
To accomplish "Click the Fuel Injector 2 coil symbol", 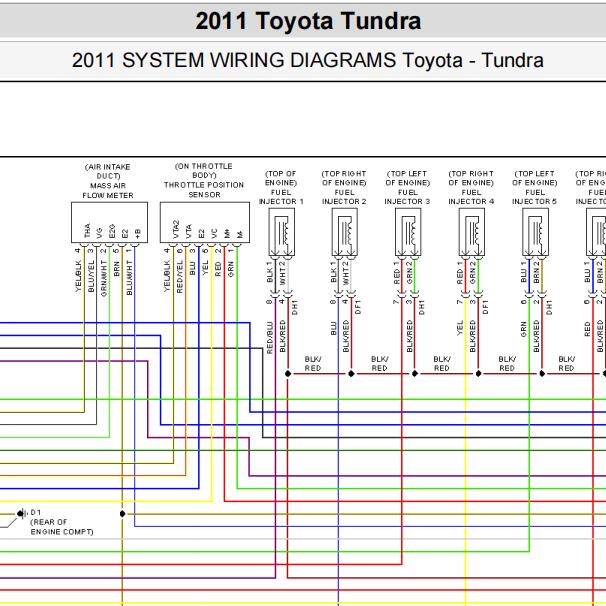I will point(345,232).
